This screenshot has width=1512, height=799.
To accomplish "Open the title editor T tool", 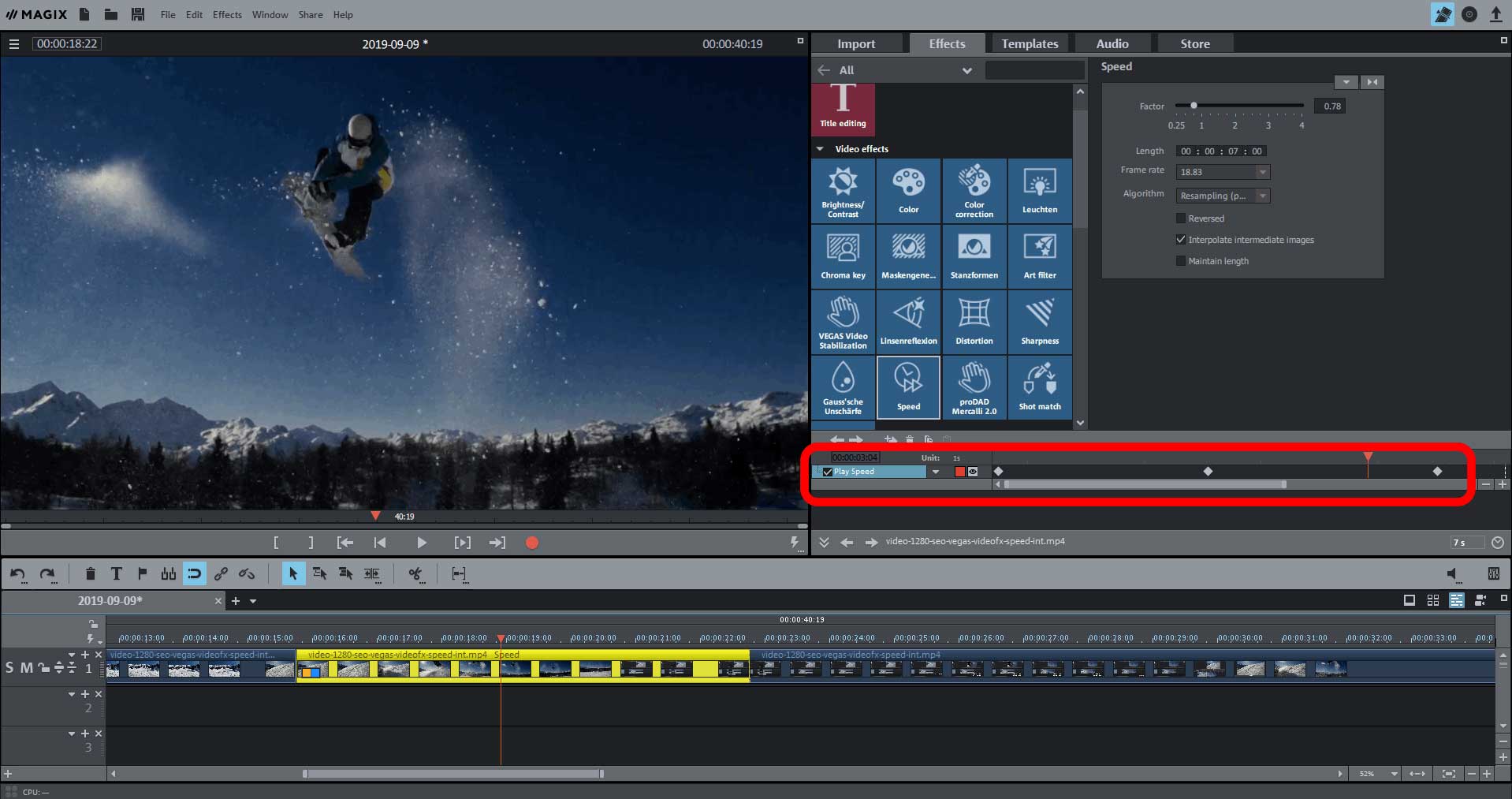I will (116, 574).
